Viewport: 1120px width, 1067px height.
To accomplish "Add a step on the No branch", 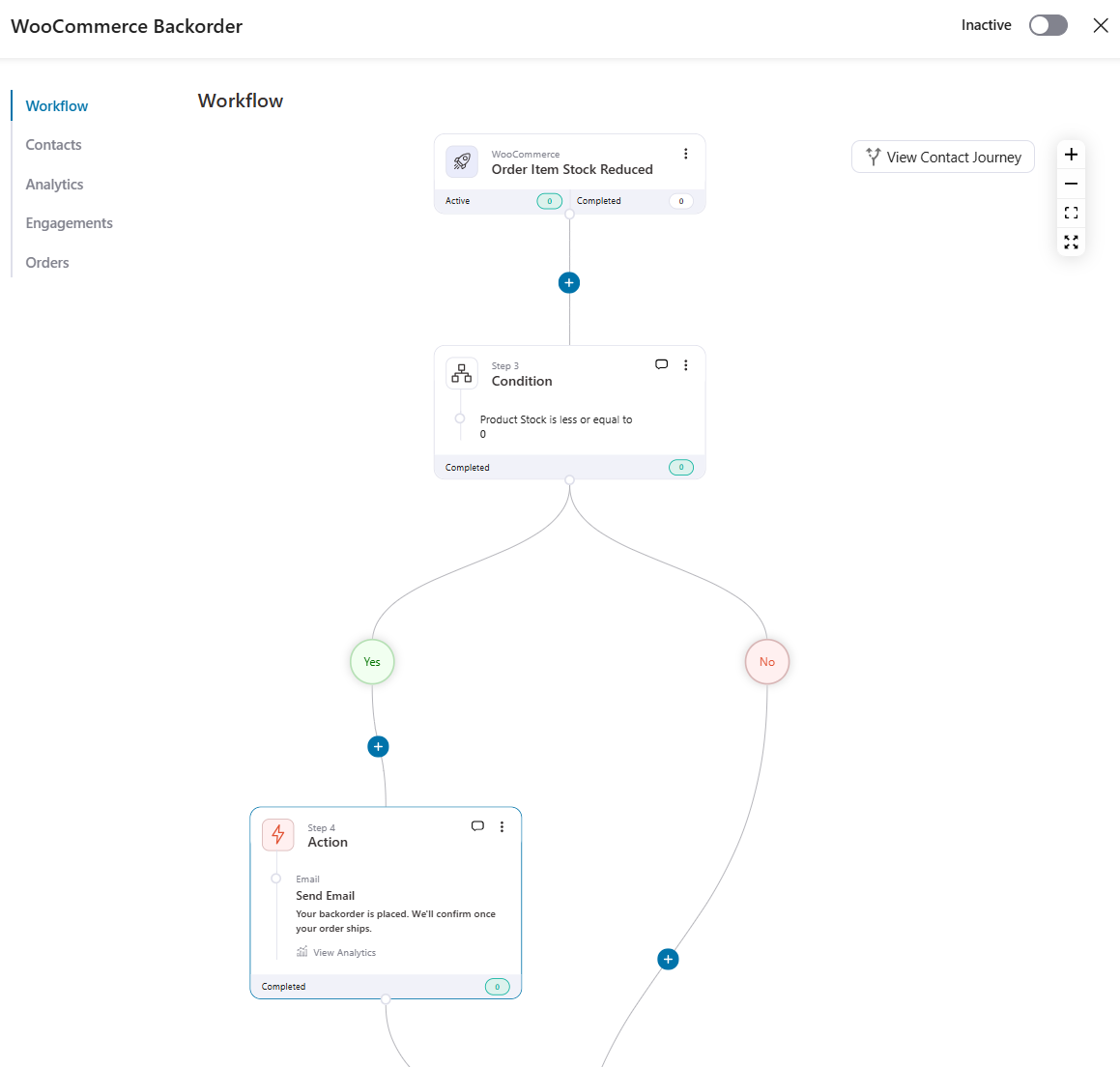I will tap(668, 959).
